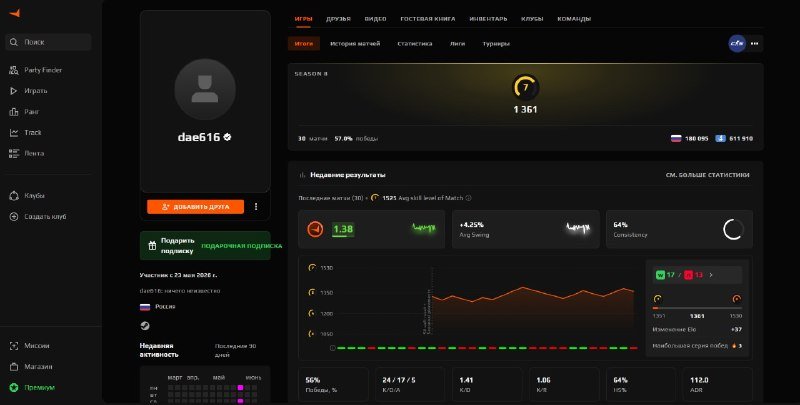The width and height of the screenshot is (800, 405).
Task: Select the Итоги sub-tab
Action: pyautogui.click(x=304, y=43)
